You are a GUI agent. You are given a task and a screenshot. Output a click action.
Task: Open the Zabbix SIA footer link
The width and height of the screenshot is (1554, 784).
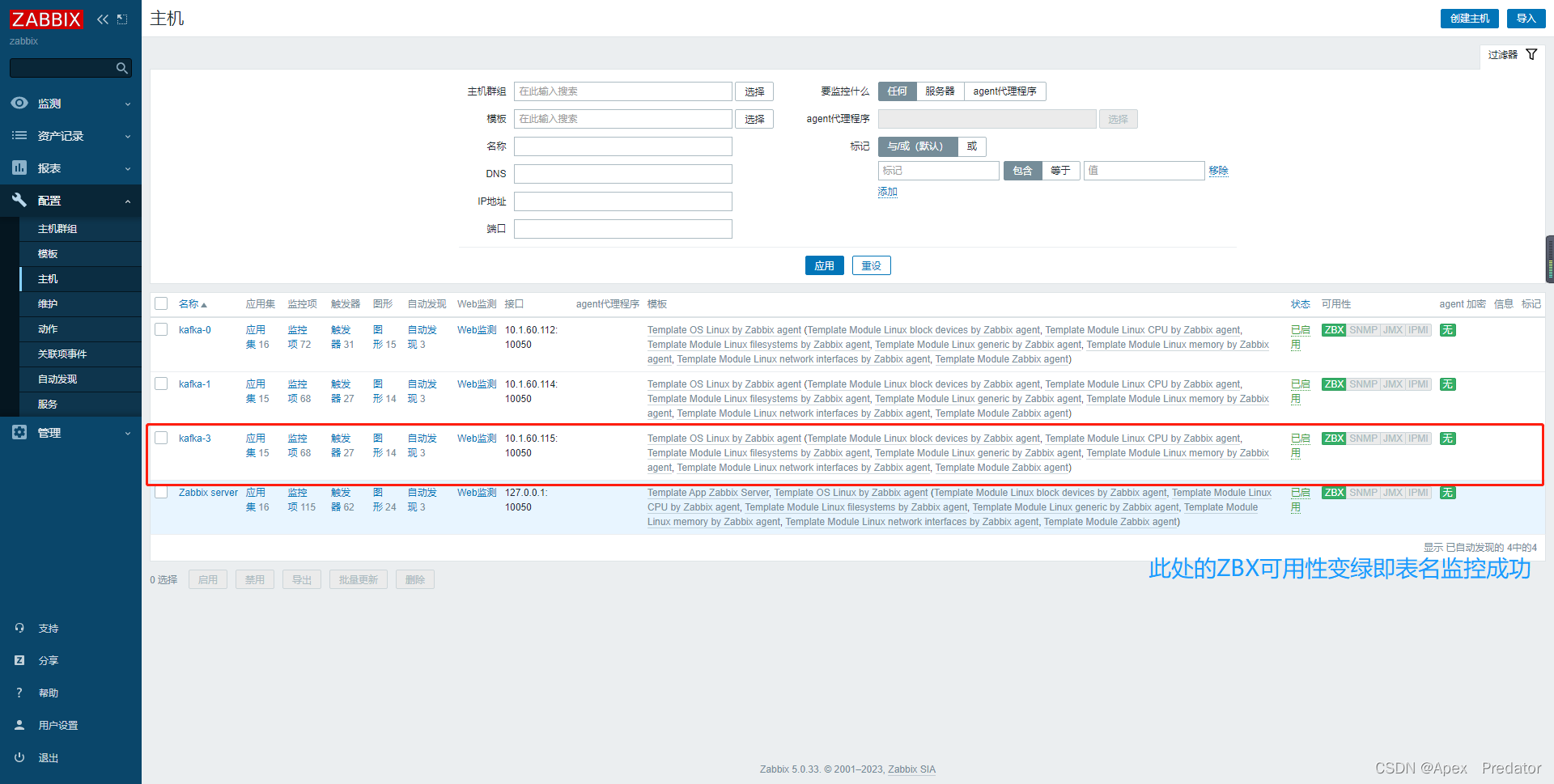coord(911,769)
